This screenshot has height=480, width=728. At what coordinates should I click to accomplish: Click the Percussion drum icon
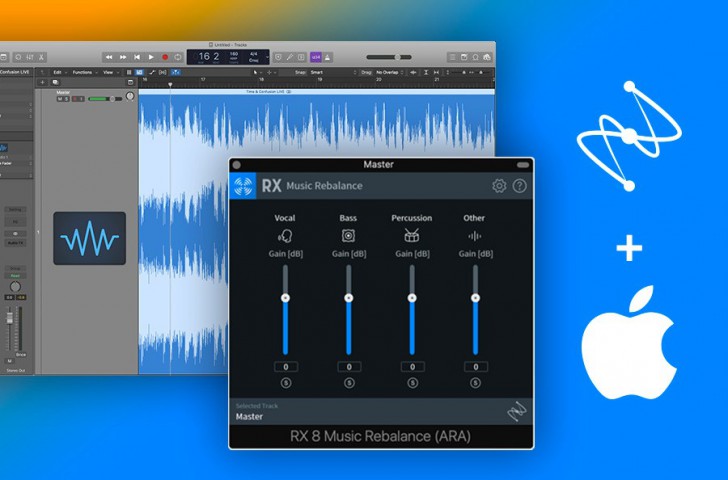(x=412, y=236)
